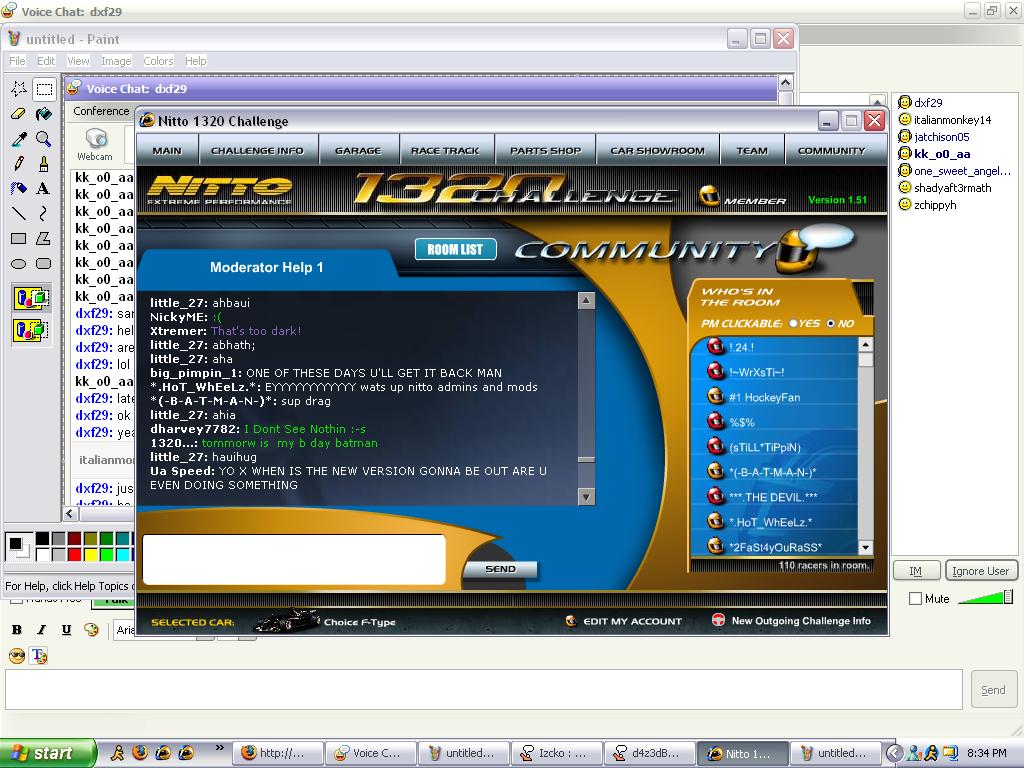Click the text font style icon
This screenshot has height=768, width=1024.
[39, 656]
